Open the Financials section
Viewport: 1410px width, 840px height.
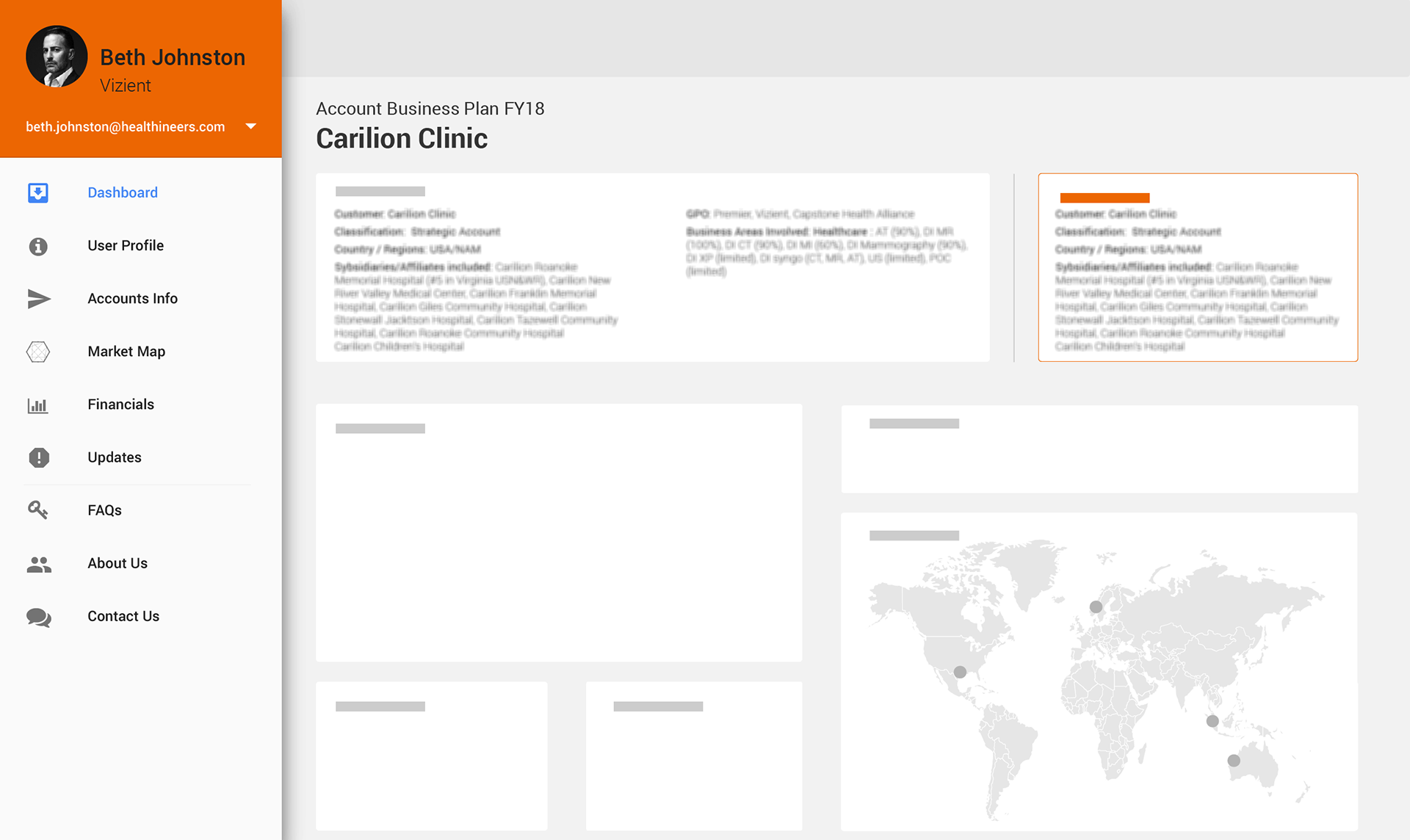point(121,404)
